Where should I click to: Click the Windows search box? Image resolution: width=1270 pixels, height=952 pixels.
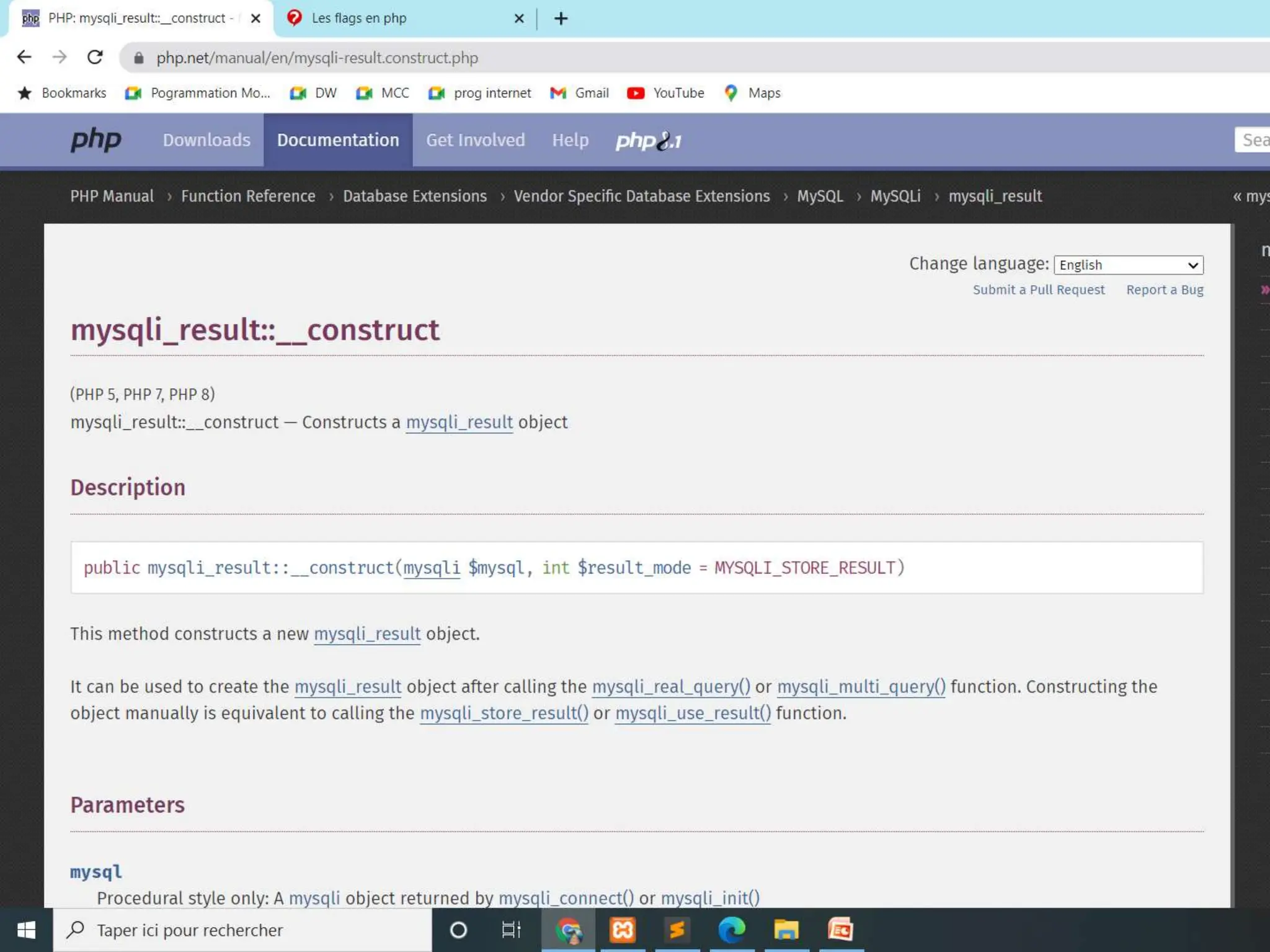pos(242,930)
